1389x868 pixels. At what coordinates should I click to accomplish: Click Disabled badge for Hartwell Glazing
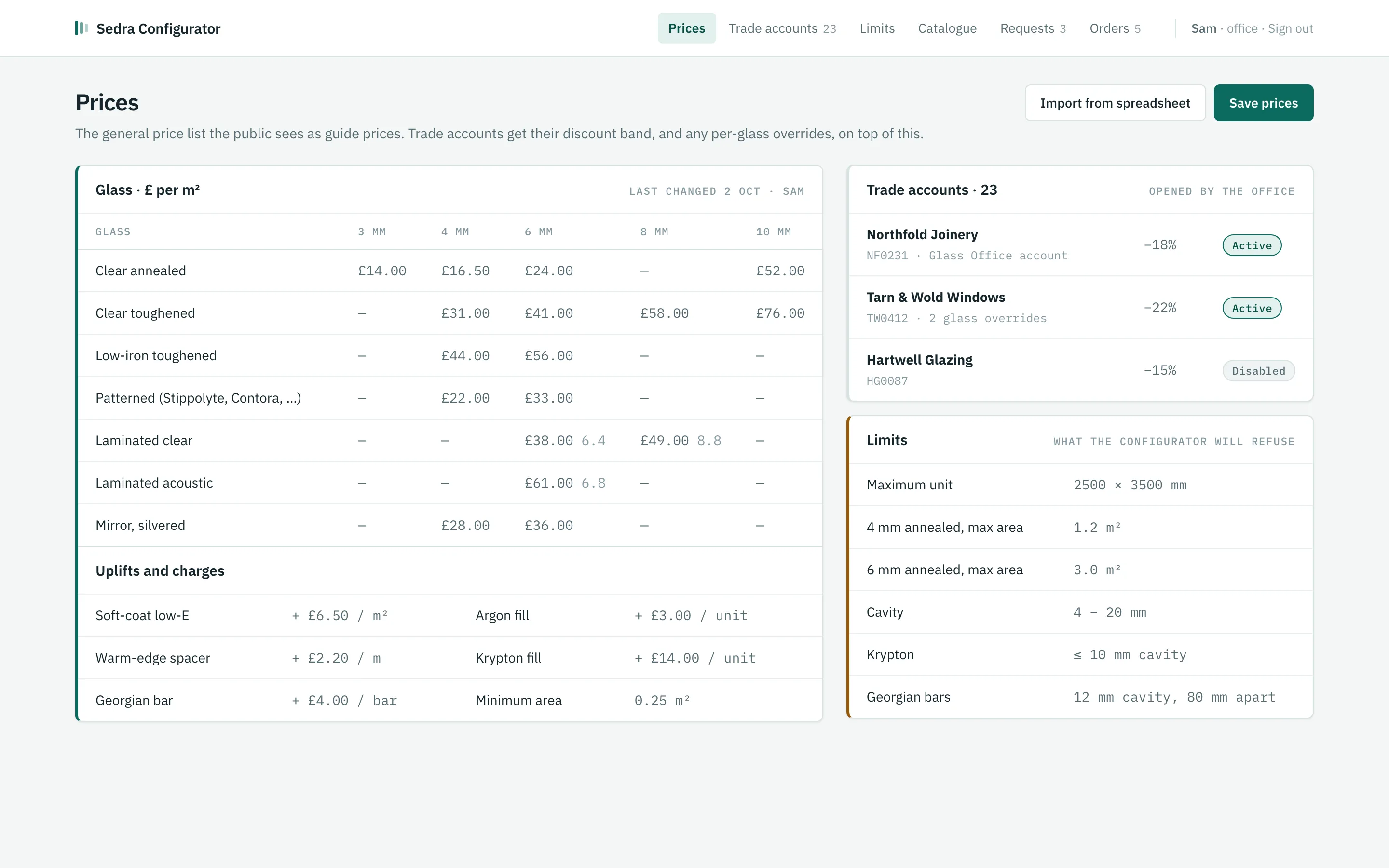tap(1259, 371)
